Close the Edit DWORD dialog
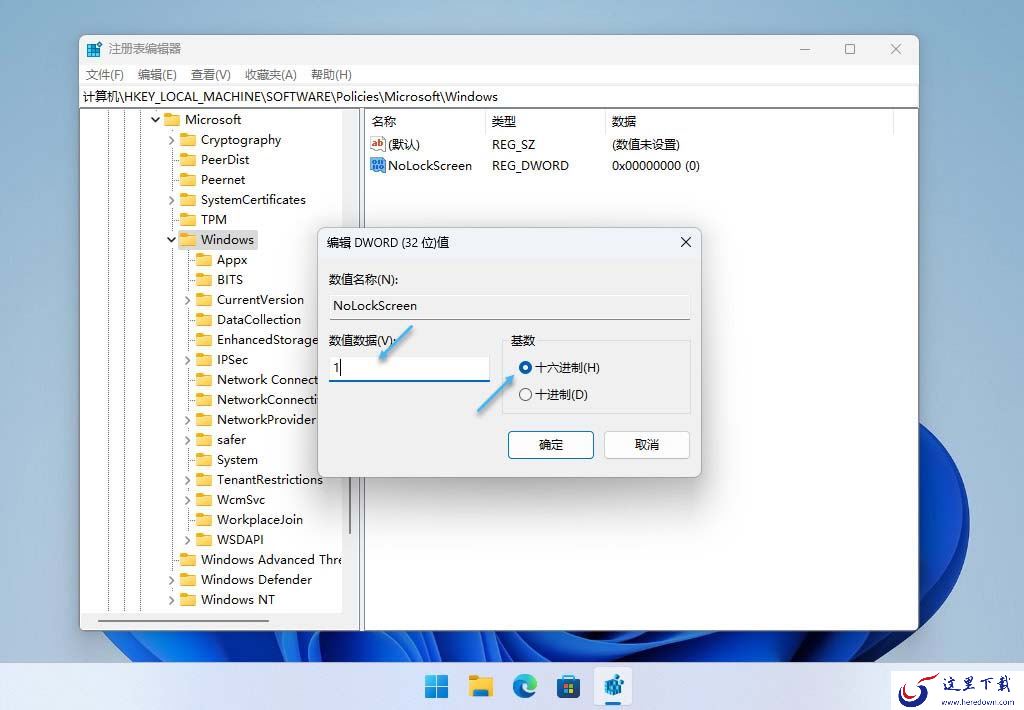Viewport: 1024px width, 710px height. tap(686, 242)
